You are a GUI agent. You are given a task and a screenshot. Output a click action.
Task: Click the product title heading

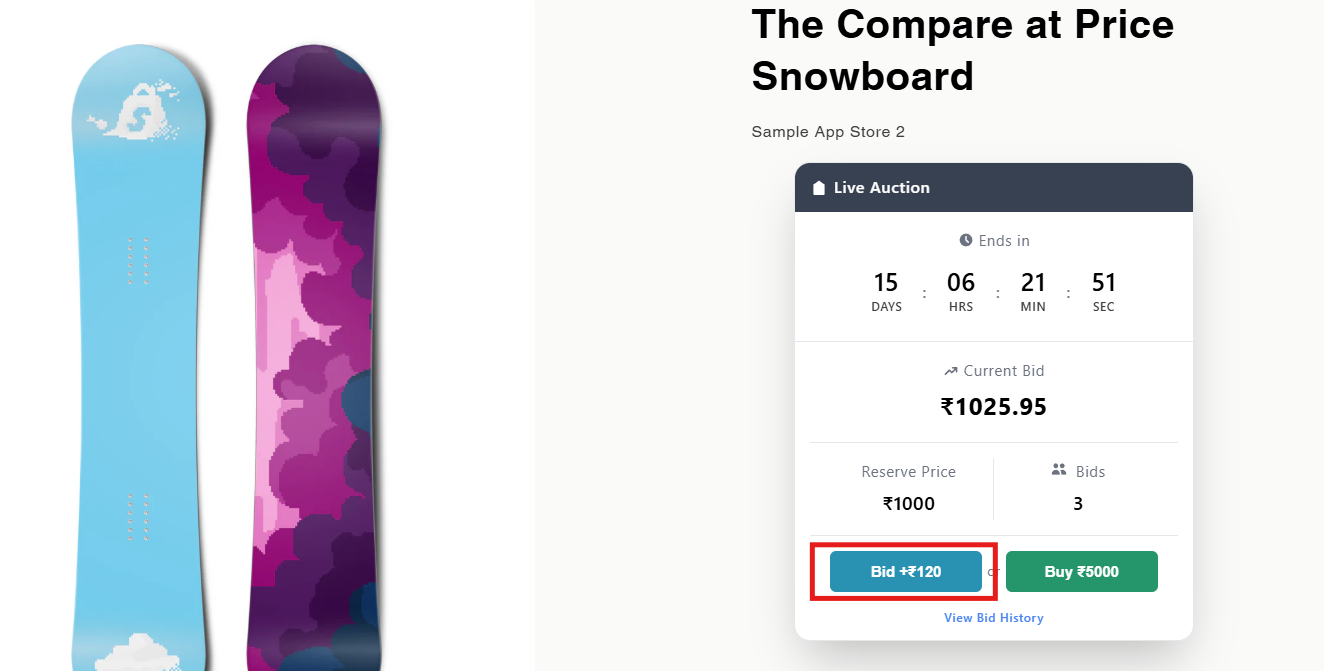(x=962, y=50)
